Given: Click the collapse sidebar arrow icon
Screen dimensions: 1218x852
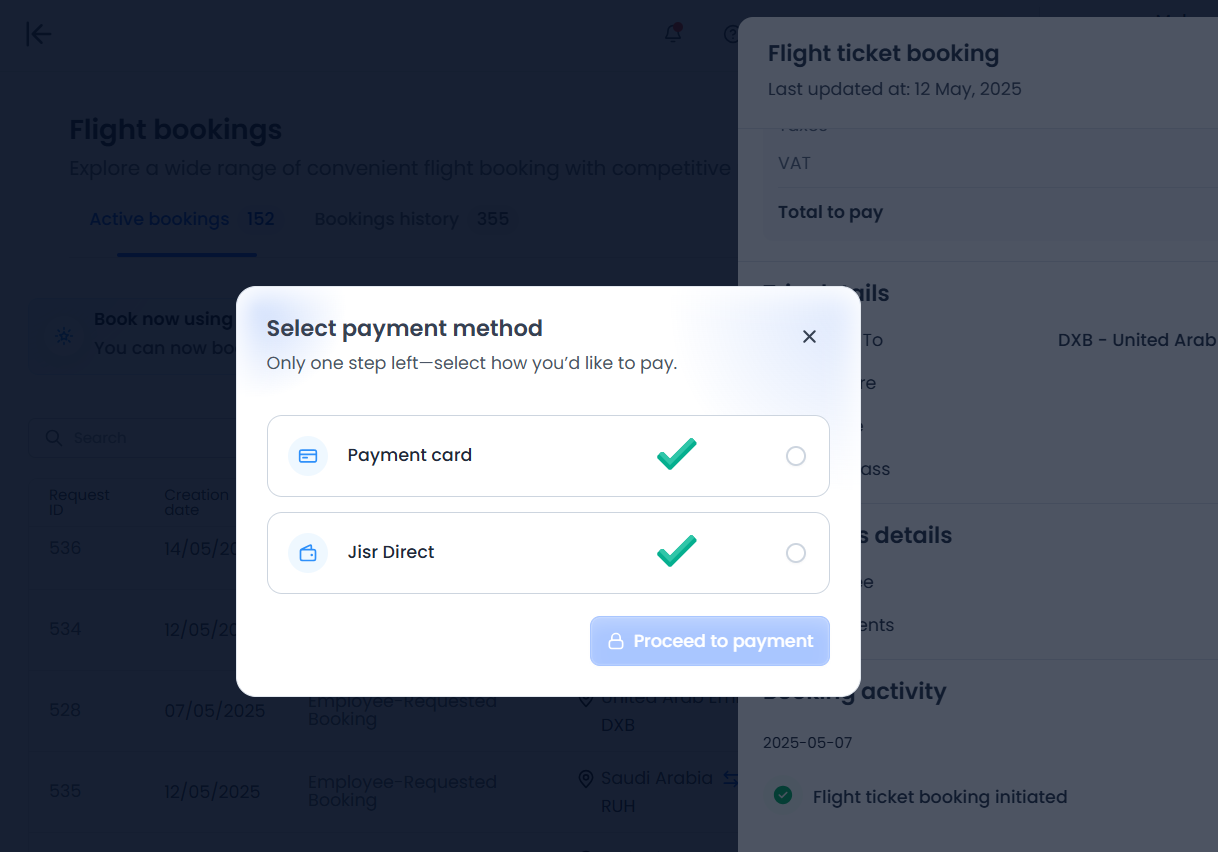Looking at the screenshot, I should coord(38,34).
